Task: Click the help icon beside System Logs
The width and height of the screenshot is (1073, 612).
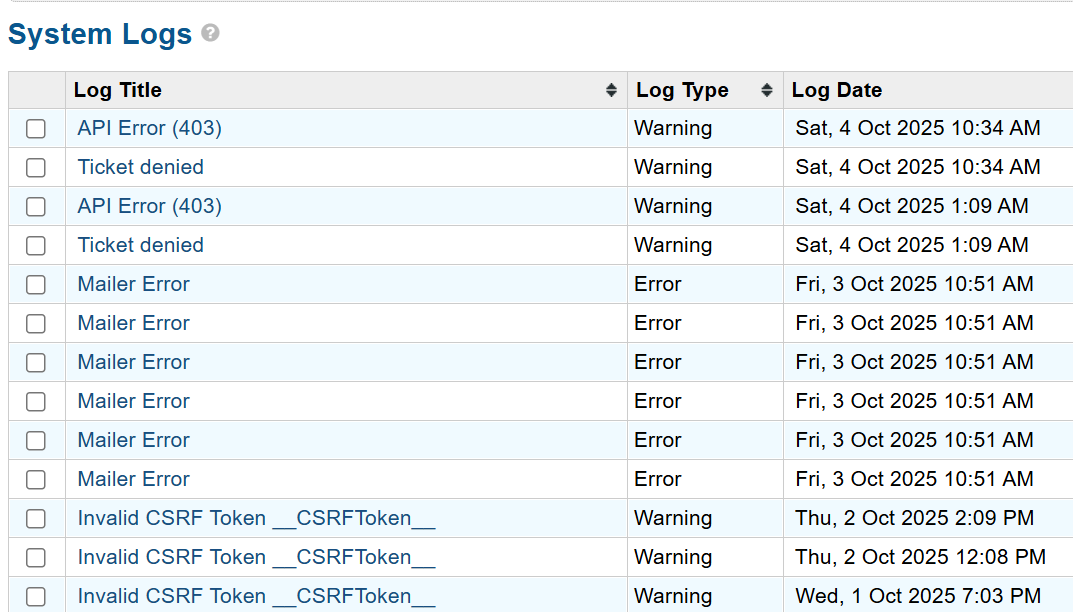Action: [x=210, y=33]
